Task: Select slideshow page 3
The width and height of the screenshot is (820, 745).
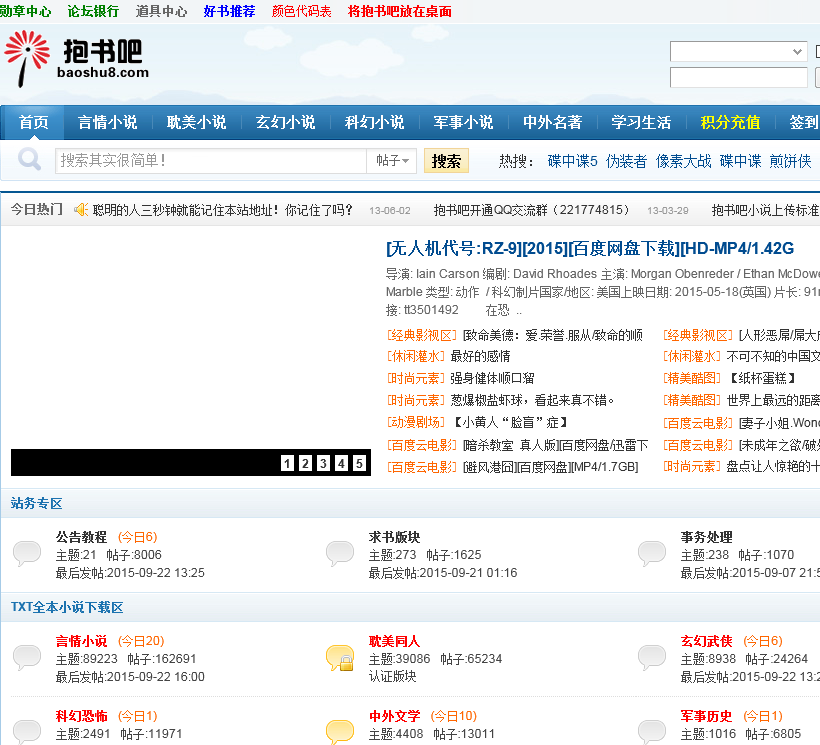Action: click(x=323, y=463)
